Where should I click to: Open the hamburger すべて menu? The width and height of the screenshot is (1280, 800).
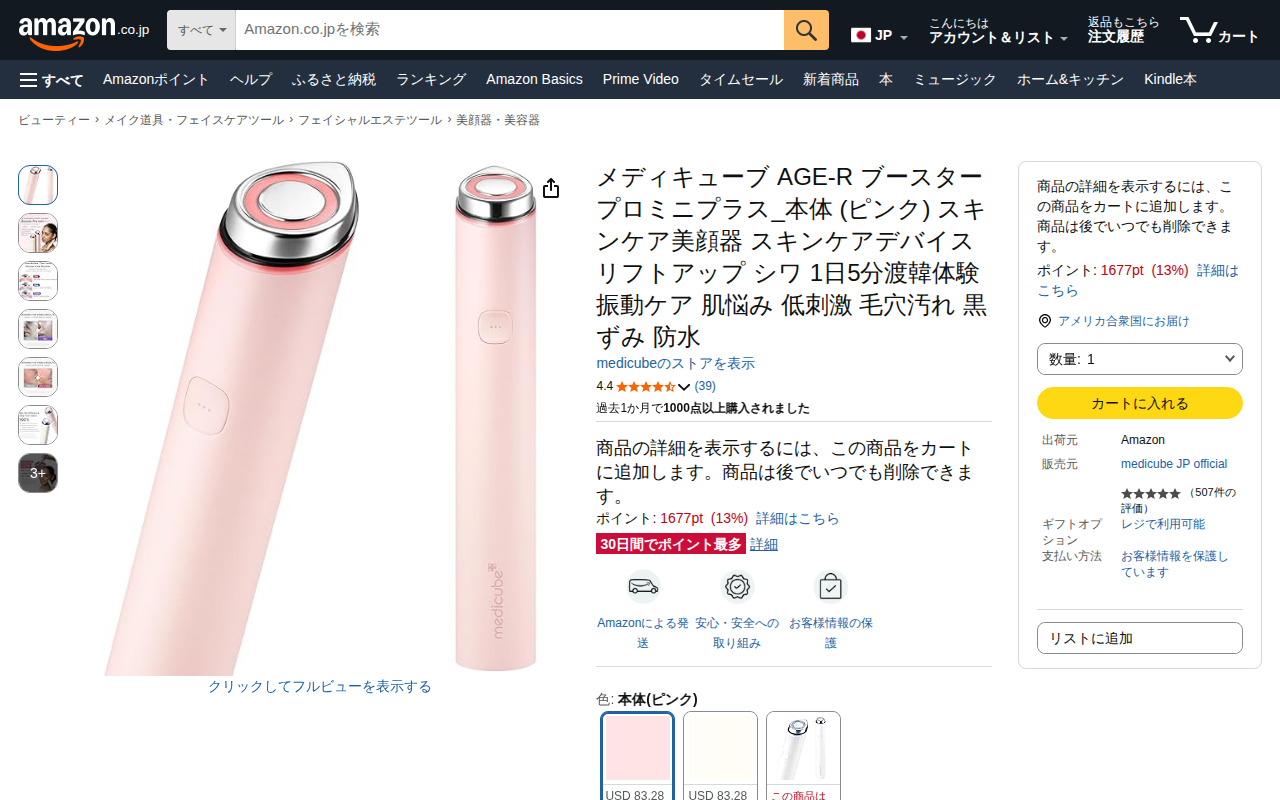[x=52, y=80]
